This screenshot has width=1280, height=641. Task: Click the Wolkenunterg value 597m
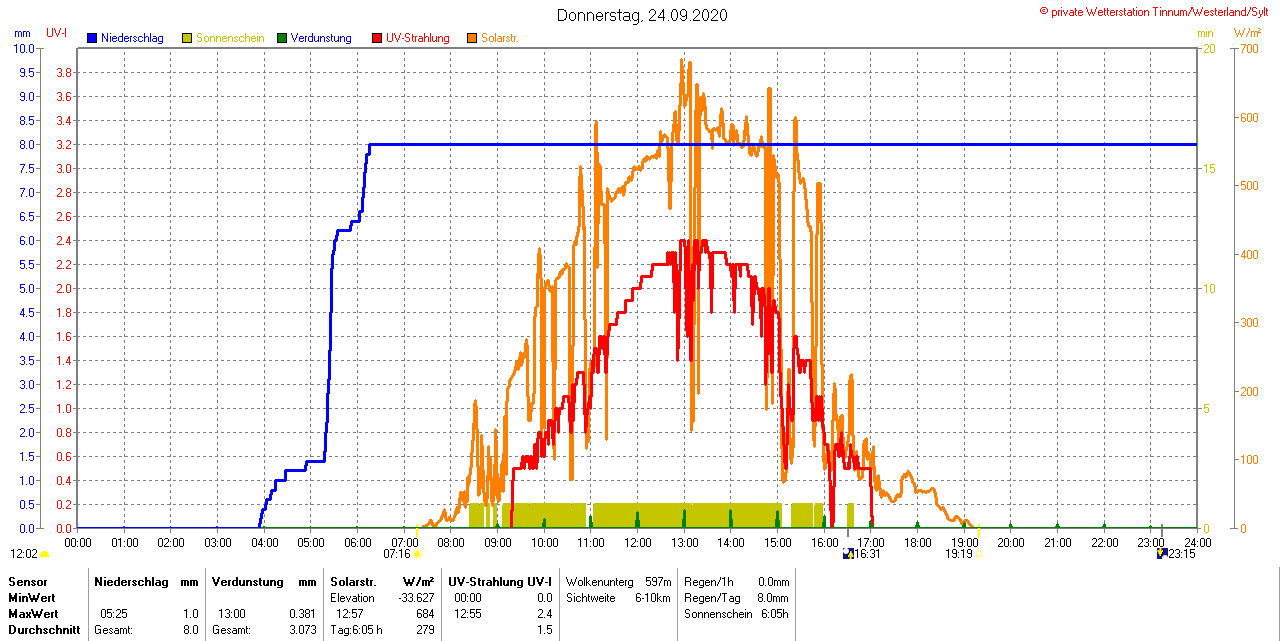coord(658,581)
